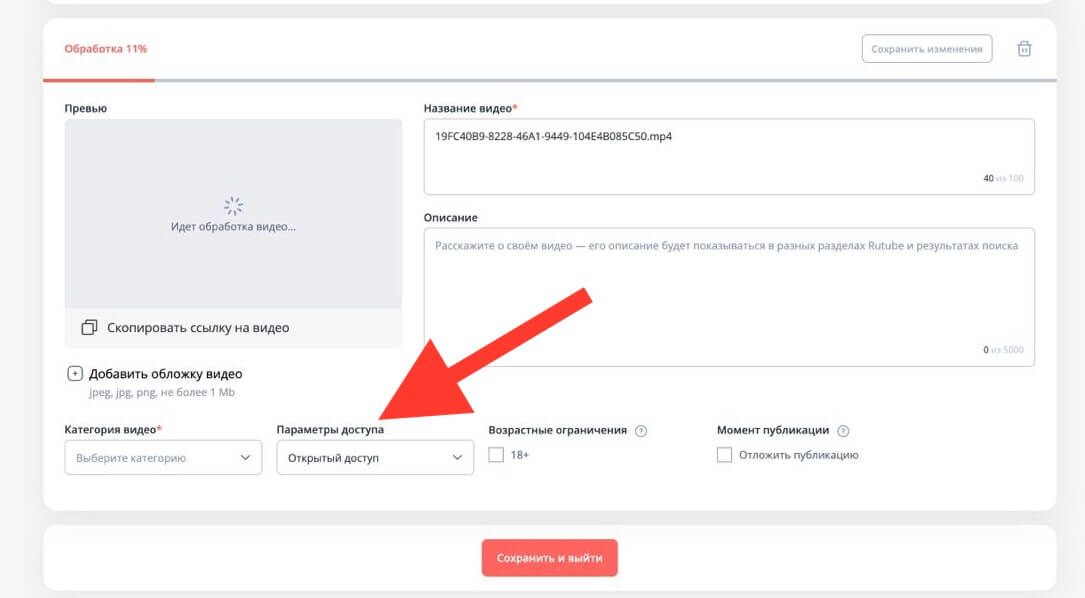
Task: Click the Добавить обложку видео link
Action: (x=165, y=374)
